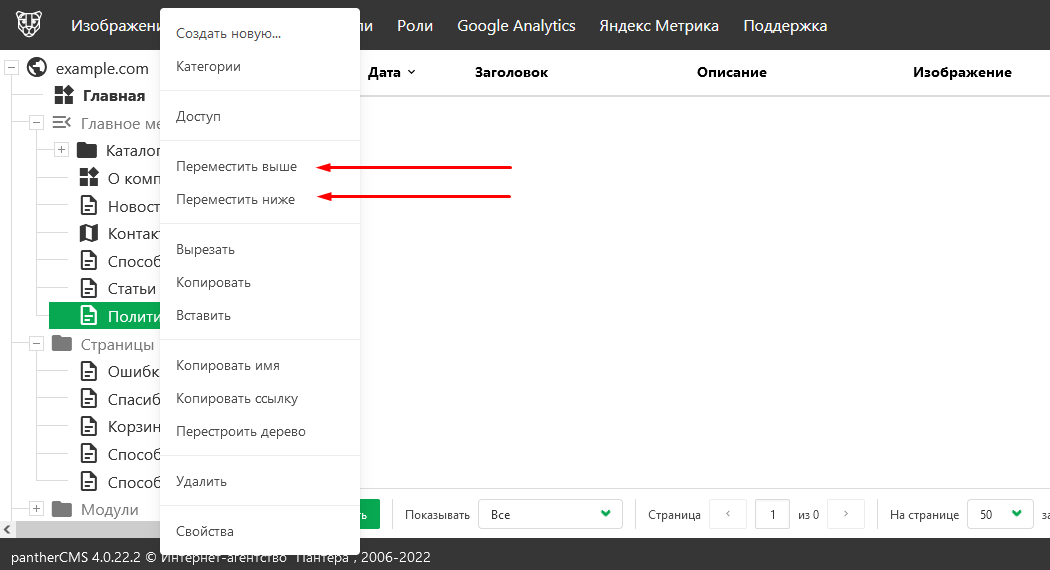
Task: Click the menu icon beside Главное меню
Action: (x=62, y=123)
